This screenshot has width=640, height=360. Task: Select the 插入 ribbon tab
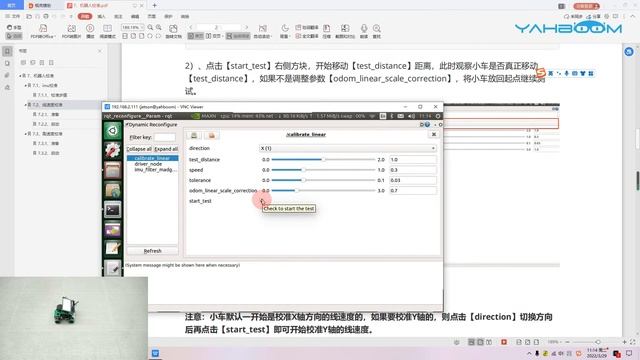(x=101, y=16)
